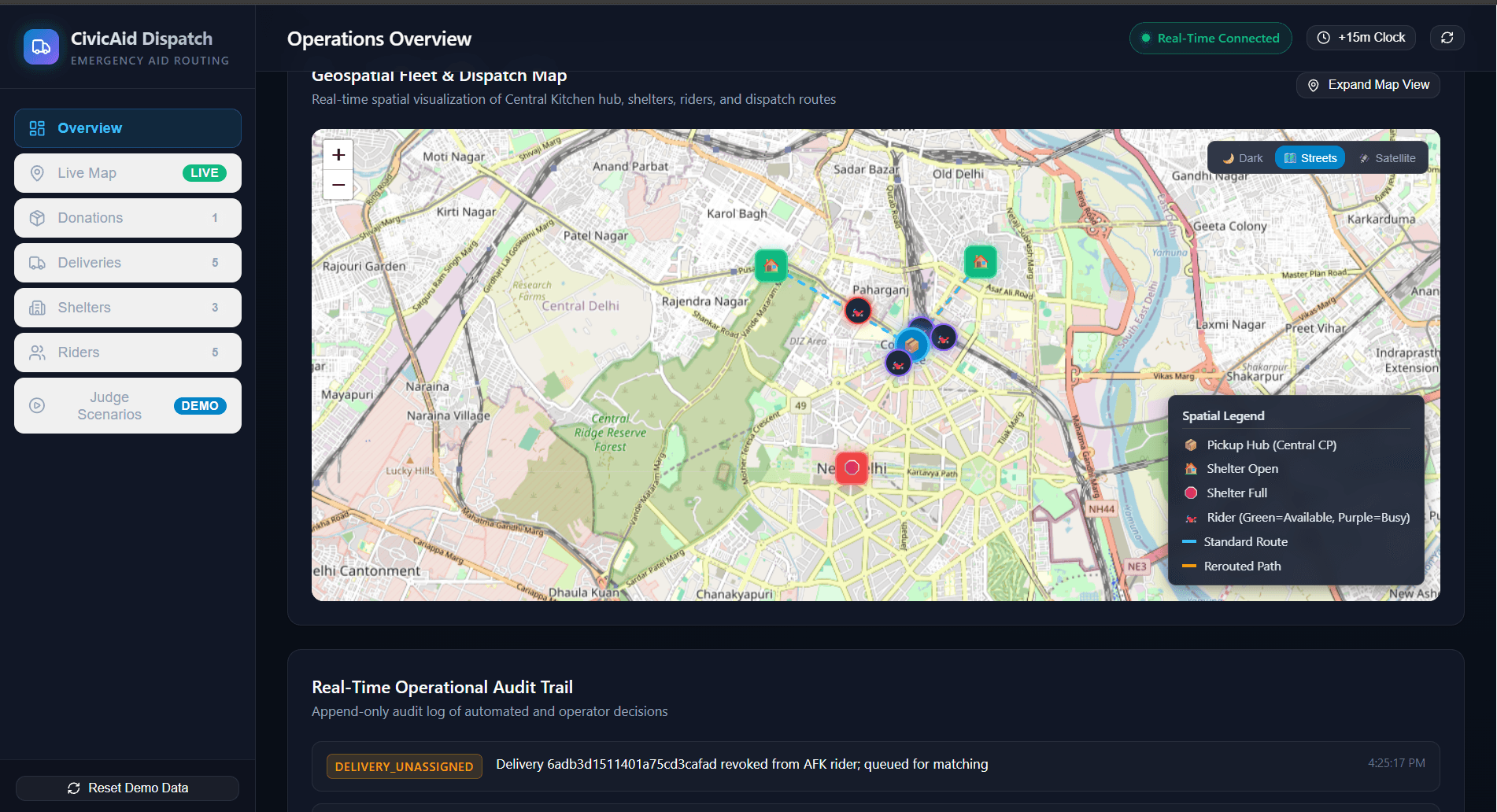Click the open shelter marker near Rajendra Nagar
The height and width of the screenshot is (812, 1497).
771,266
